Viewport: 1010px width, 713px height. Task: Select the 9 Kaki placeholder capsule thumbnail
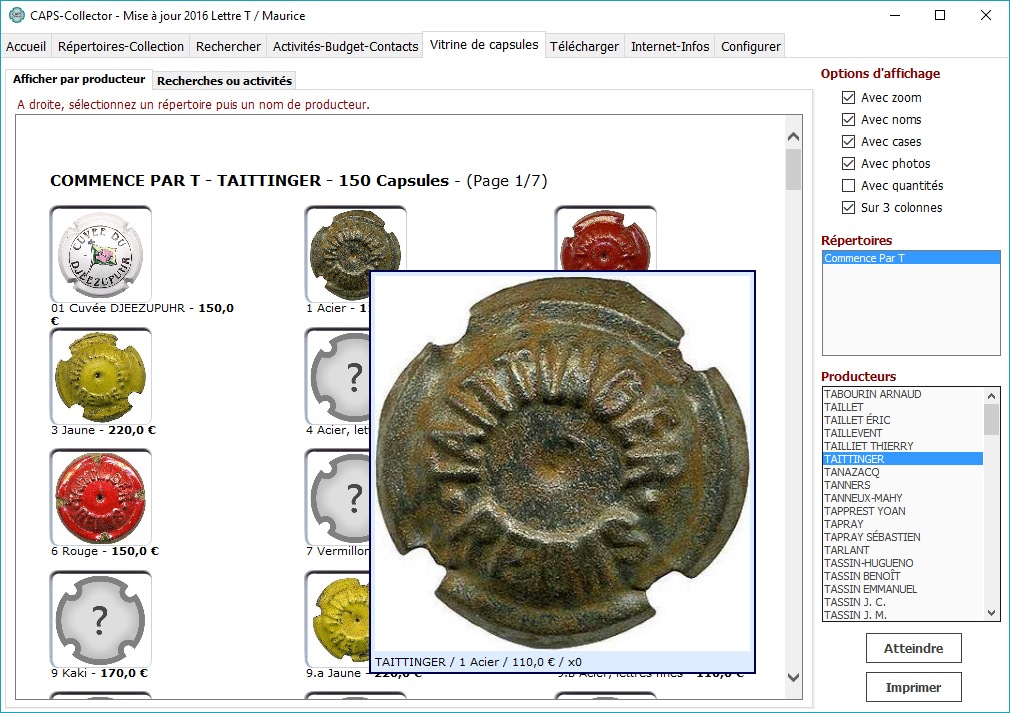coord(100,619)
